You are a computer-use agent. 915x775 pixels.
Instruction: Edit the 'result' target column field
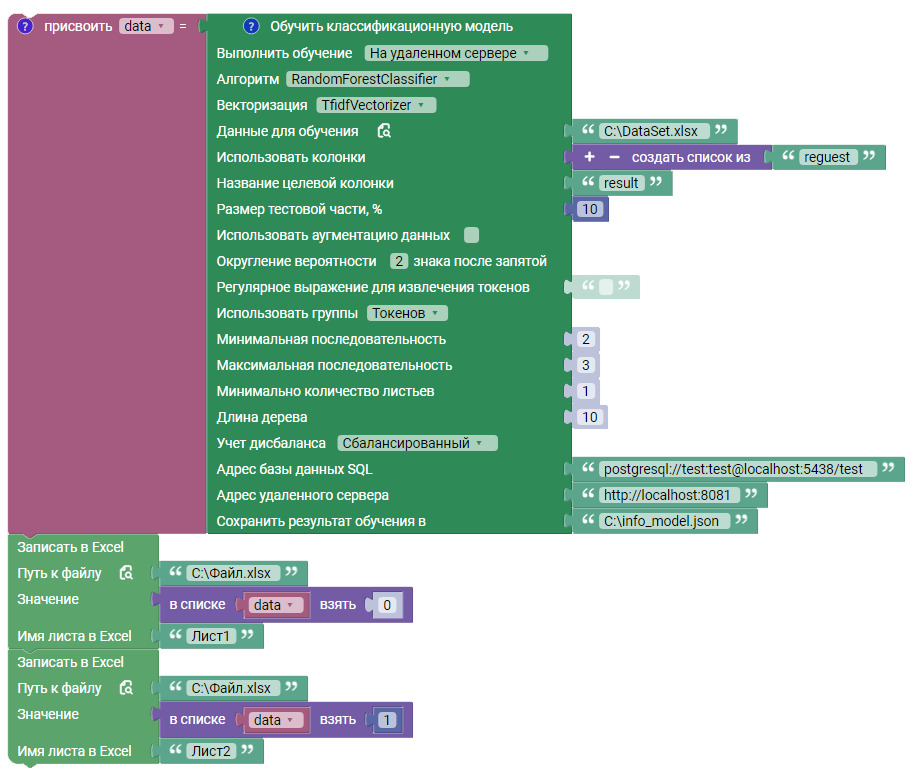[x=621, y=183]
